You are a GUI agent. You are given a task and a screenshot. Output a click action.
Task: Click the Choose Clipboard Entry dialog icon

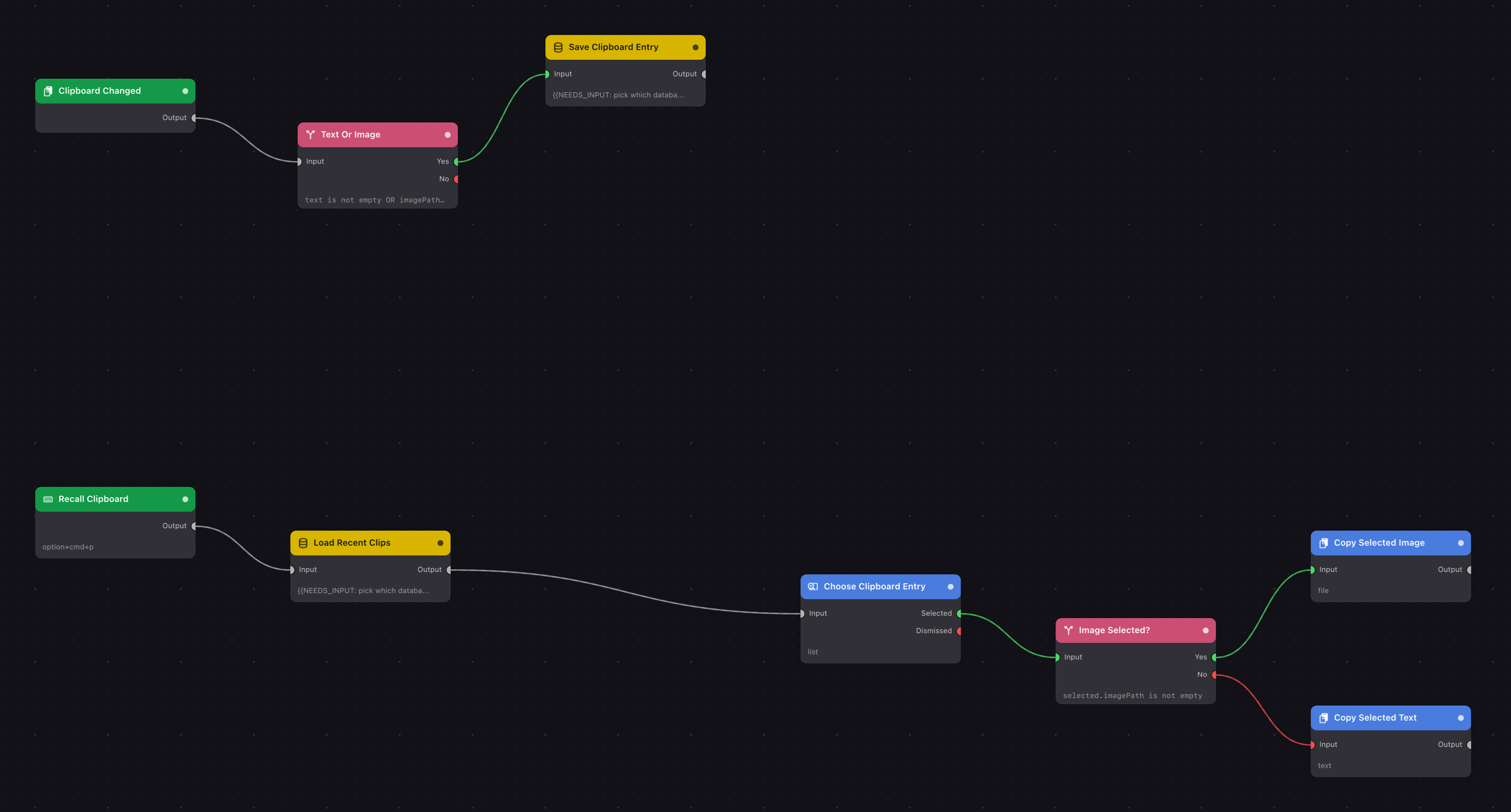click(813, 587)
